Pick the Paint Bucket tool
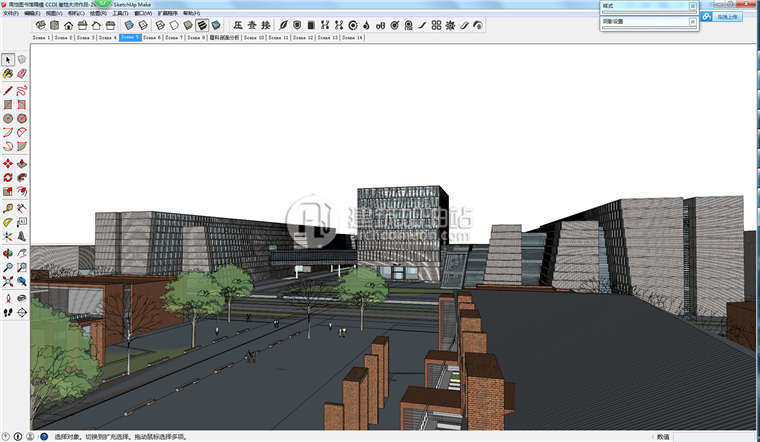 pos(8,74)
